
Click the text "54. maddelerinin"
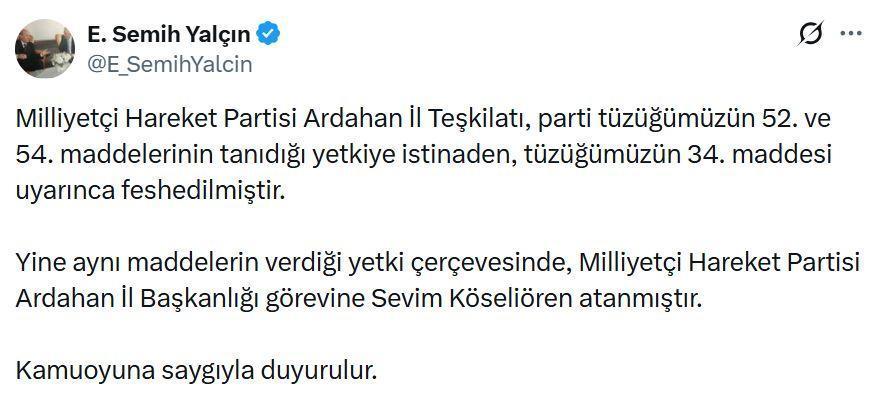[x=91, y=155]
